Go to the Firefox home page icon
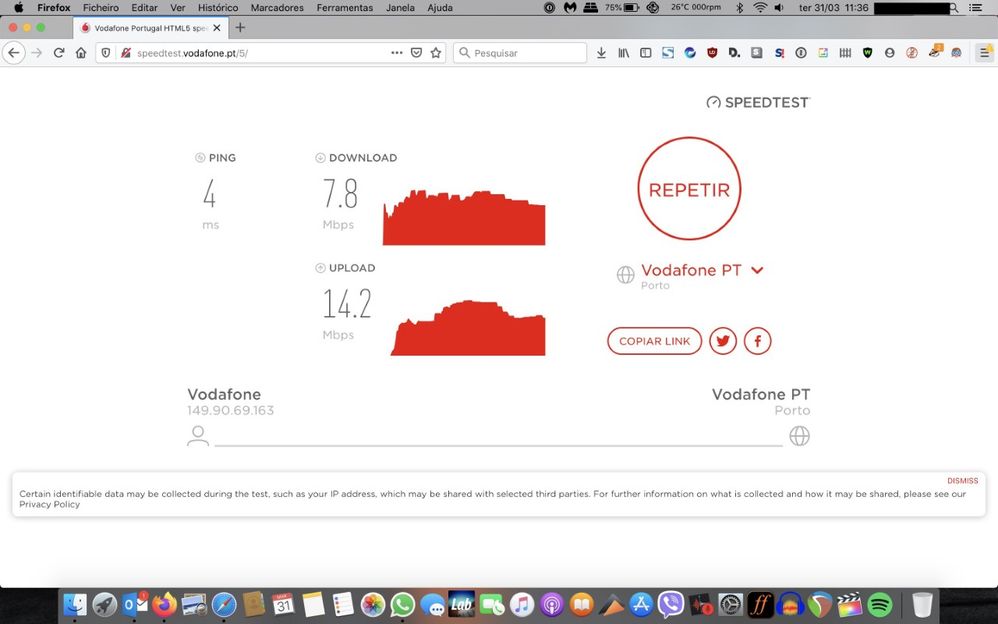The width and height of the screenshot is (998, 624). coord(81,53)
